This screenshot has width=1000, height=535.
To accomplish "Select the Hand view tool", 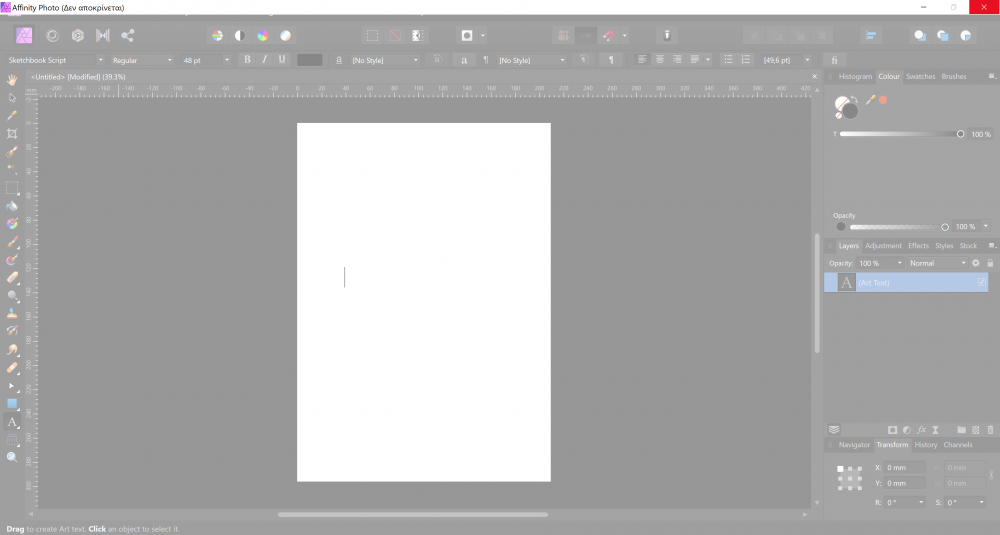I will tap(12, 79).
